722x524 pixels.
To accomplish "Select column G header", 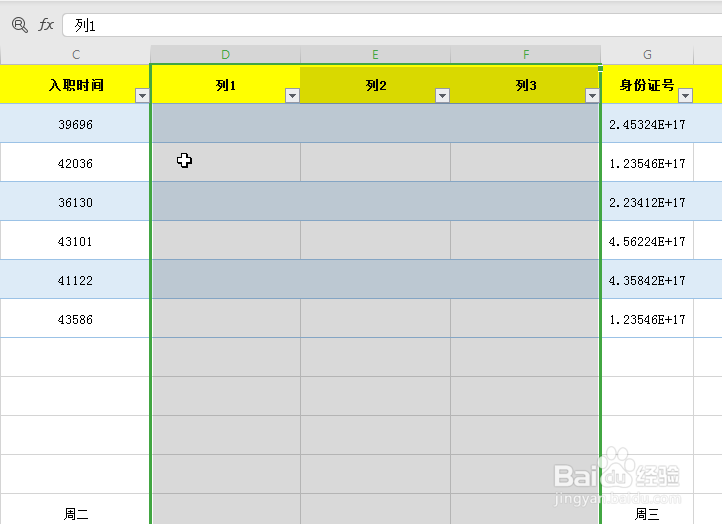I will 647,54.
